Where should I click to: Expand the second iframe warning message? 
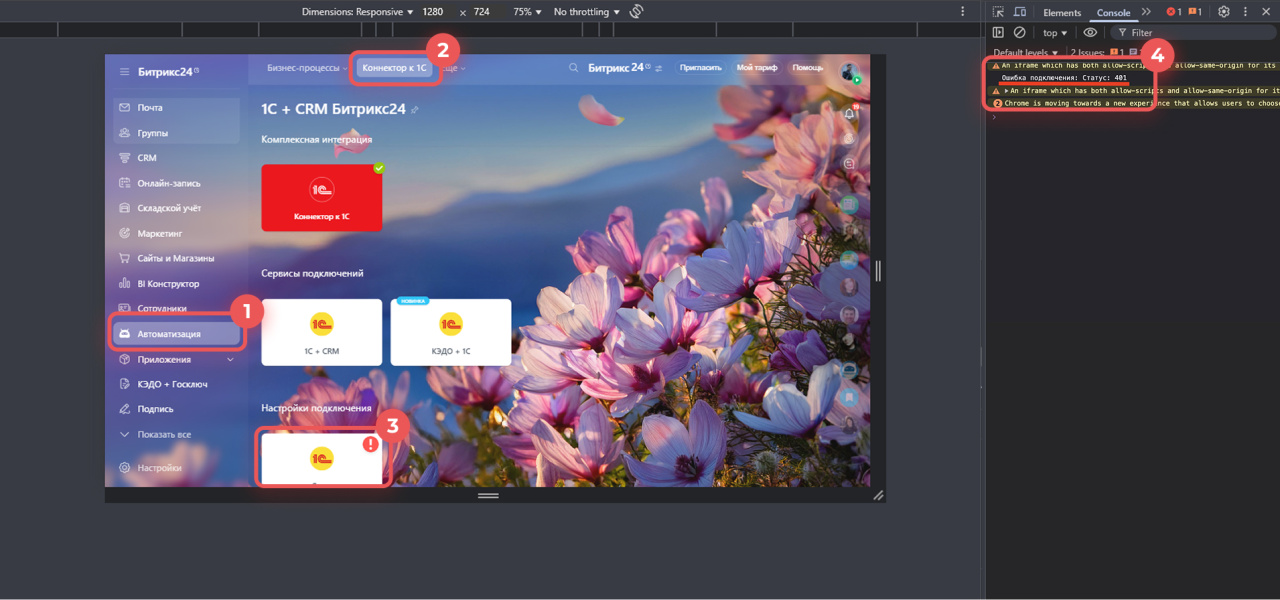coord(1006,91)
